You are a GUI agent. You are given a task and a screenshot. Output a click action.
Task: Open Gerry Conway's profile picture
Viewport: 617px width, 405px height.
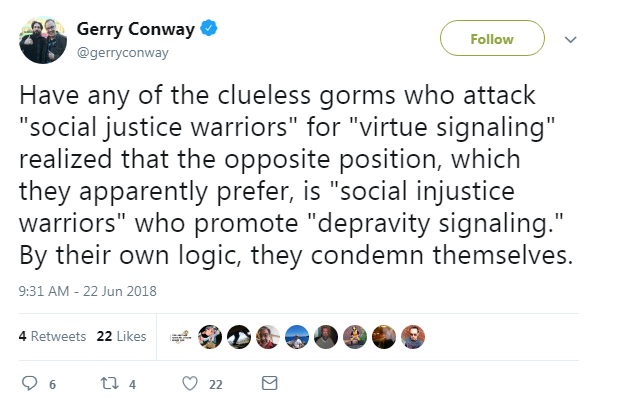tap(43, 40)
